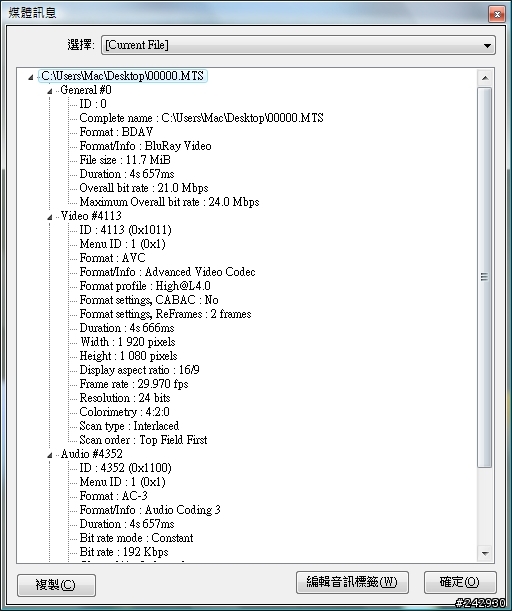
Task: Close the 媒體訊息 dialog window
Action: point(497,15)
